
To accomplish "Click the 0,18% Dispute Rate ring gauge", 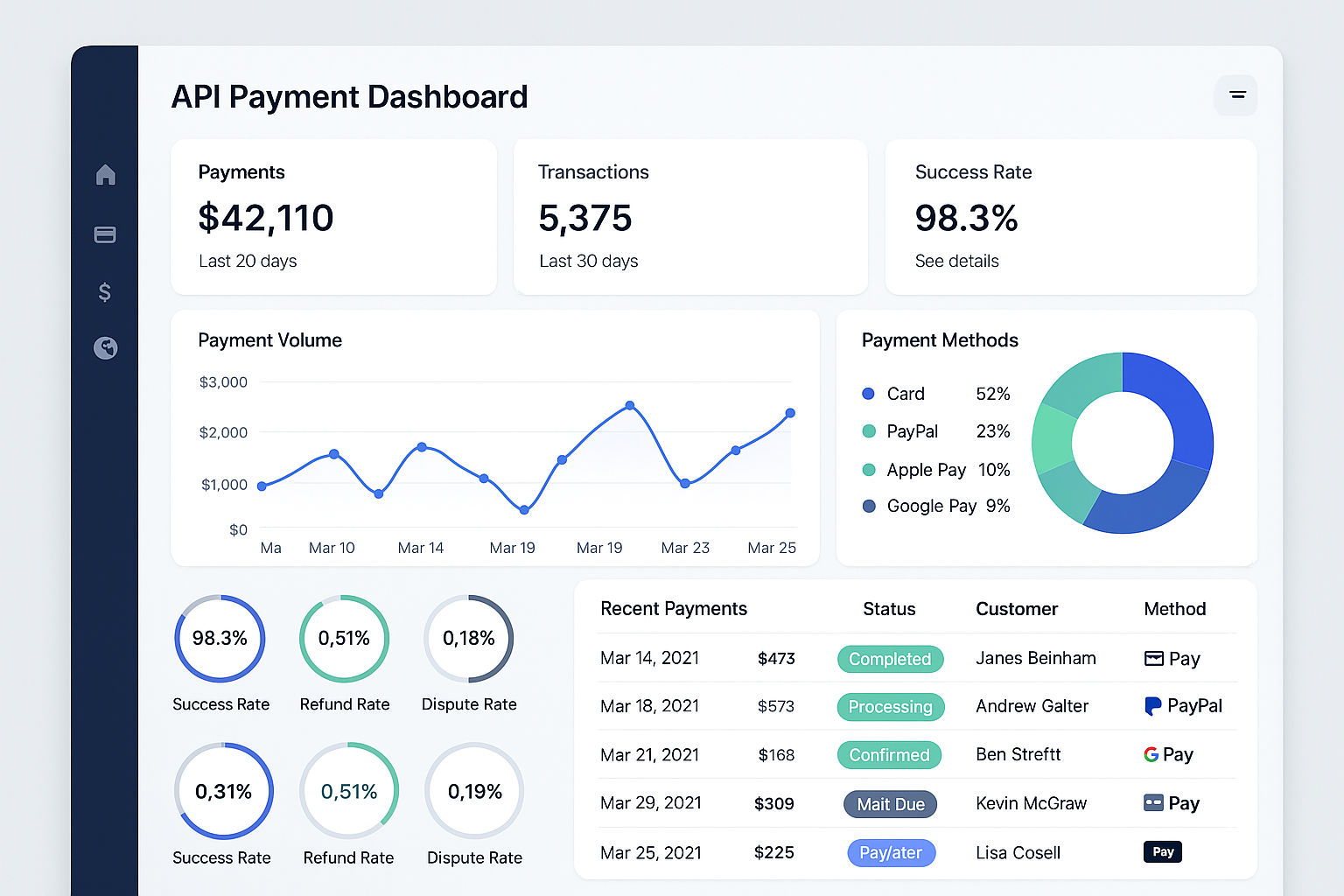I will pyautogui.click(x=469, y=640).
